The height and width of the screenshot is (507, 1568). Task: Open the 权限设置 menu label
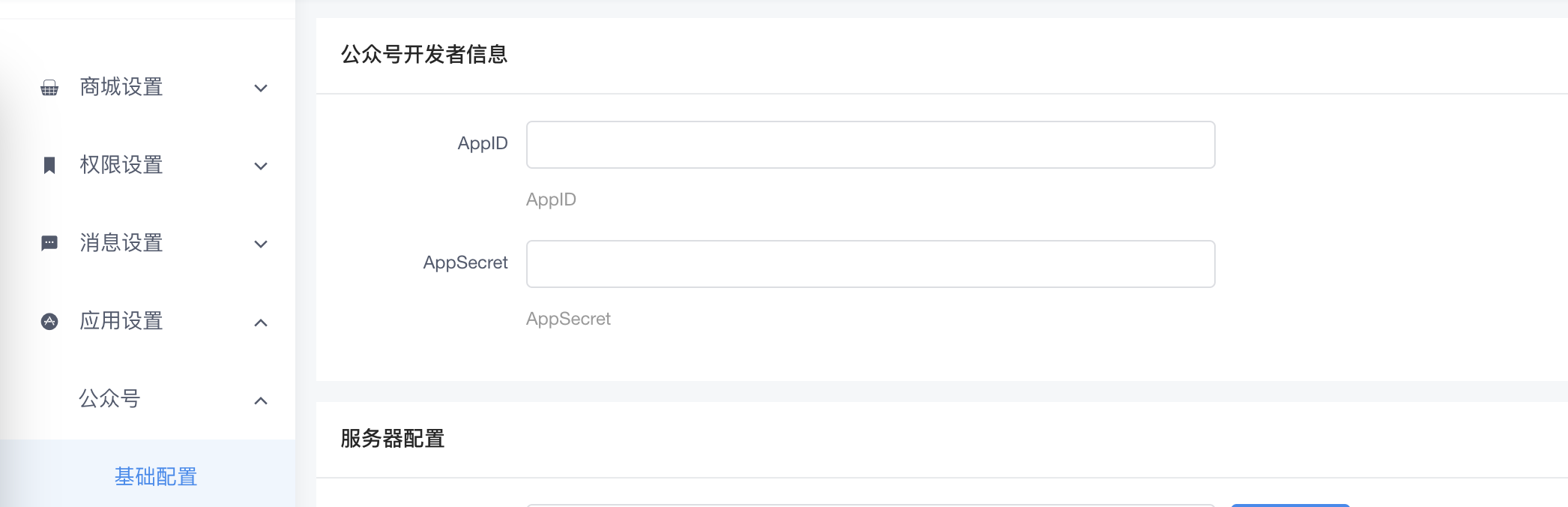(x=121, y=165)
